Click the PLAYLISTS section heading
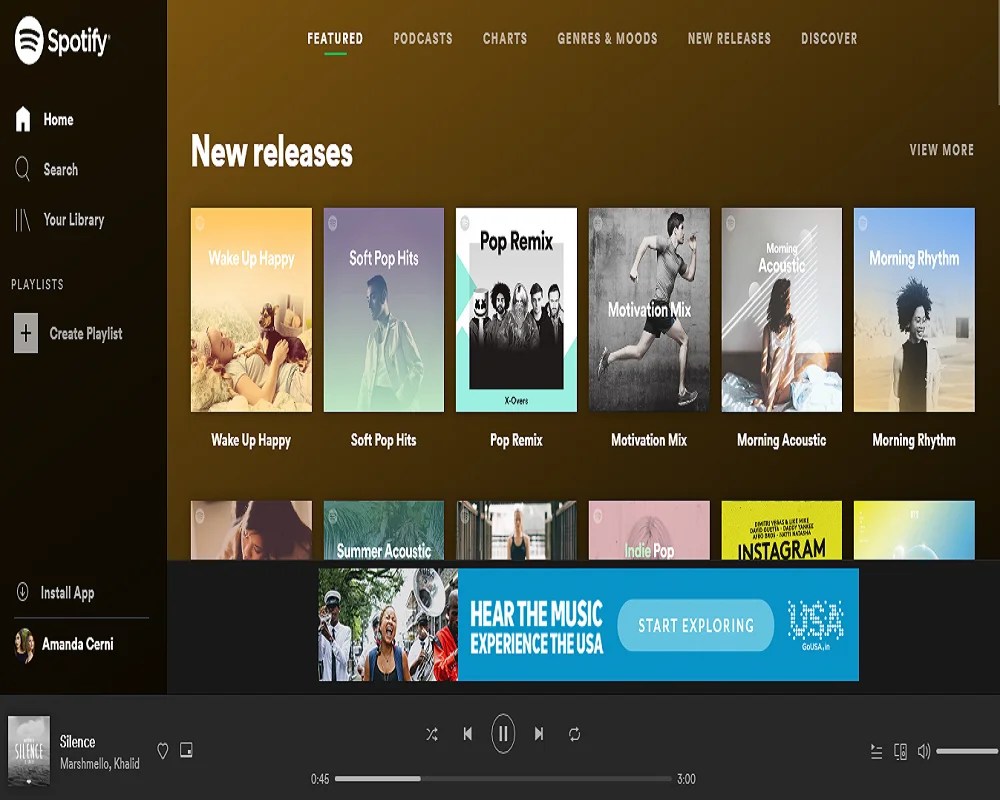Image resolution: width=1000 pixels, height=800 pixels. (37, 285)
